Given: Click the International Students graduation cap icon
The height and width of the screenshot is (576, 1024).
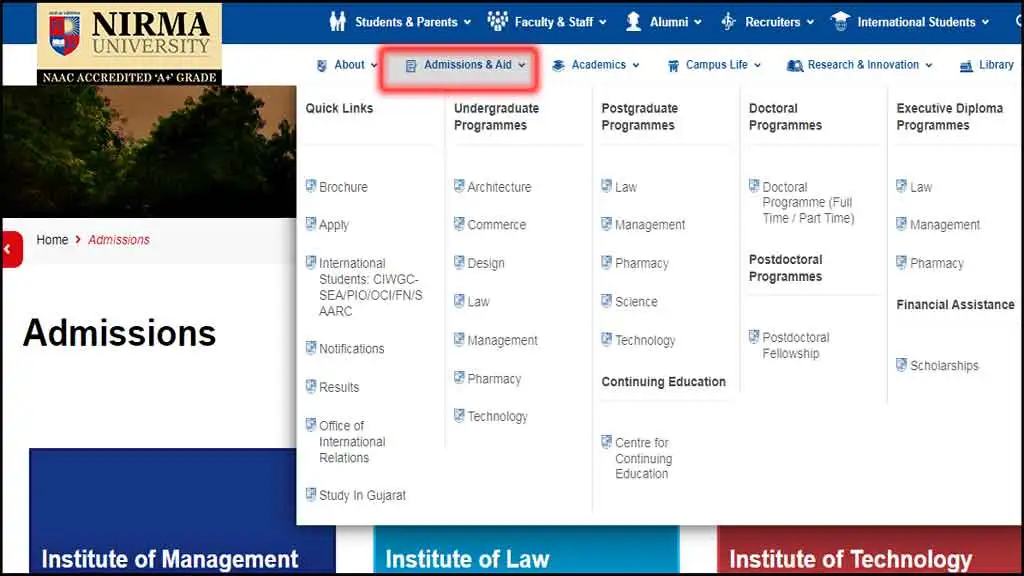Looking at the screenshot, I should click(x=840, y=21).
